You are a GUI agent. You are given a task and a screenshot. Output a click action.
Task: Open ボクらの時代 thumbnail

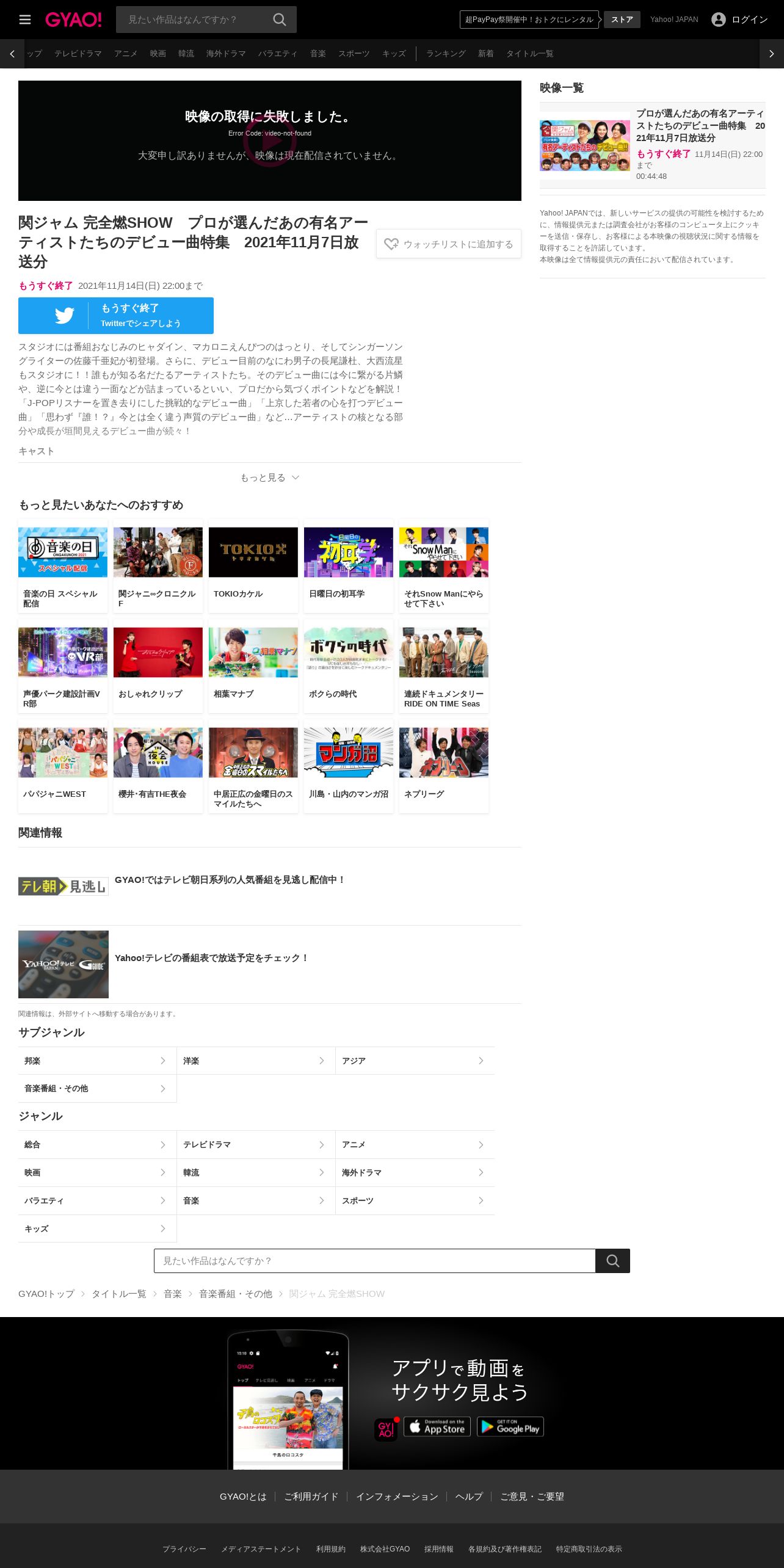pyautogui.click(x=349, y=652)
